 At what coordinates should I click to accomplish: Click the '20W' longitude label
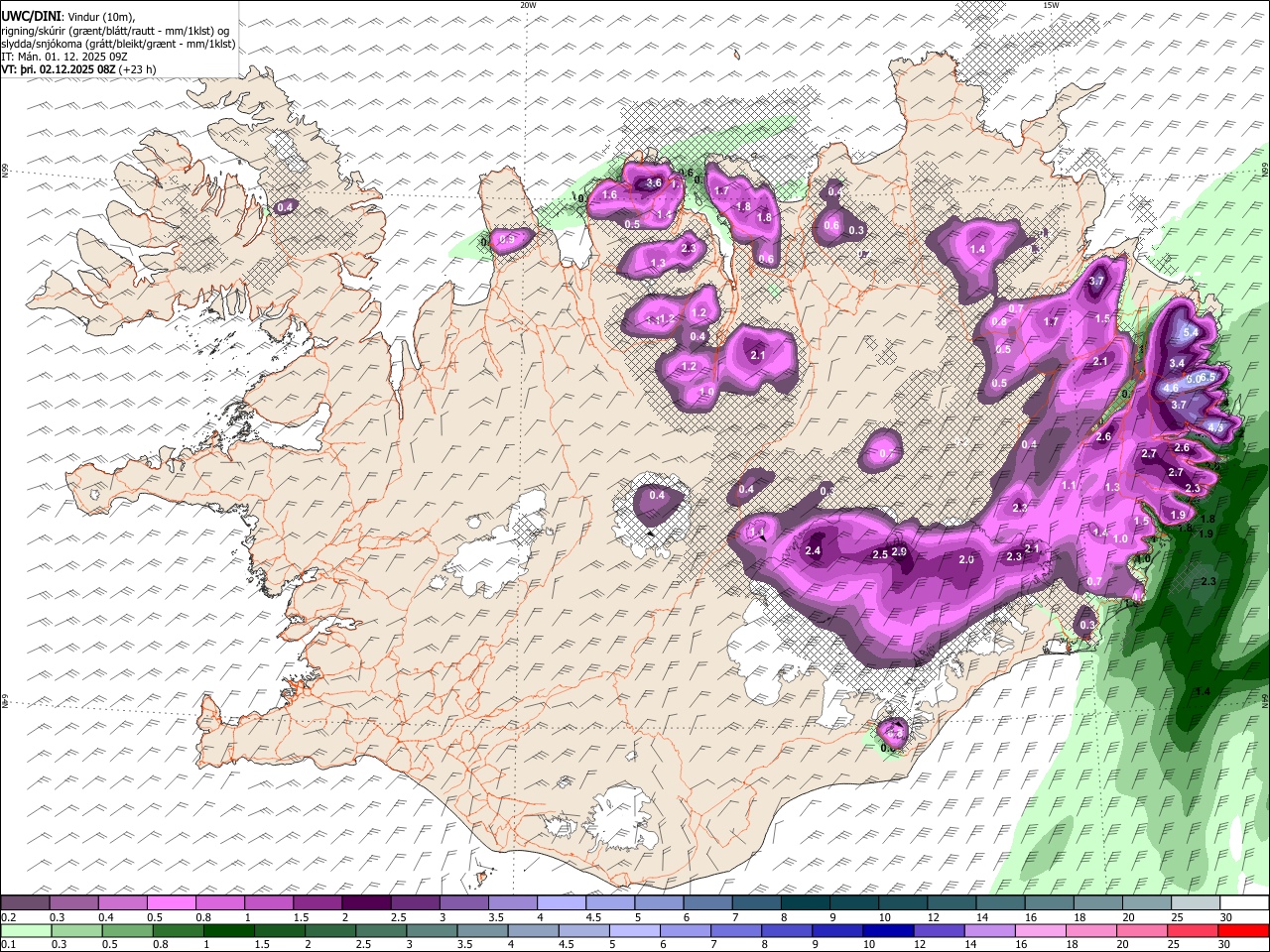tap(529, 5)
